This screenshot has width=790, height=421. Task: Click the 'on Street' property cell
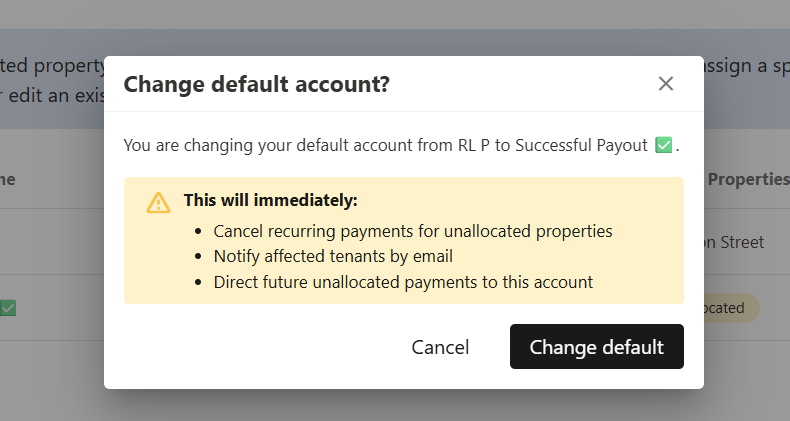pyautogui.click(x=735, y=242)
